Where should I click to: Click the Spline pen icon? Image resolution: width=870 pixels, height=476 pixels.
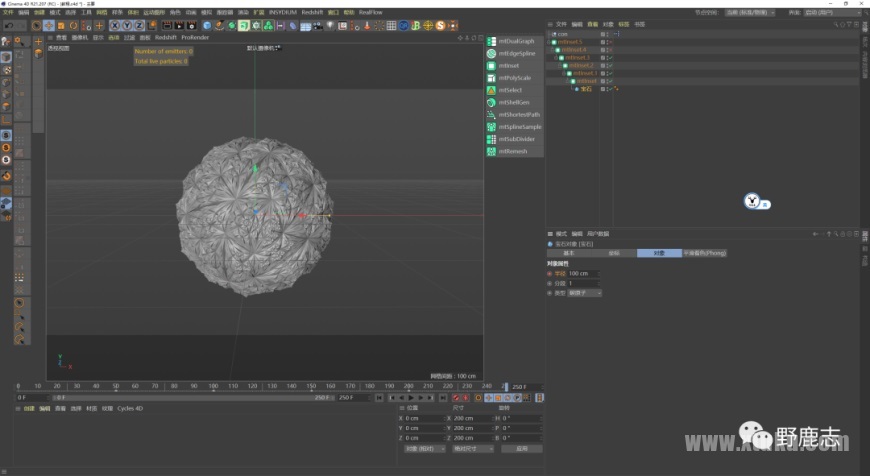pyautogui.click(x=220, y=26)
